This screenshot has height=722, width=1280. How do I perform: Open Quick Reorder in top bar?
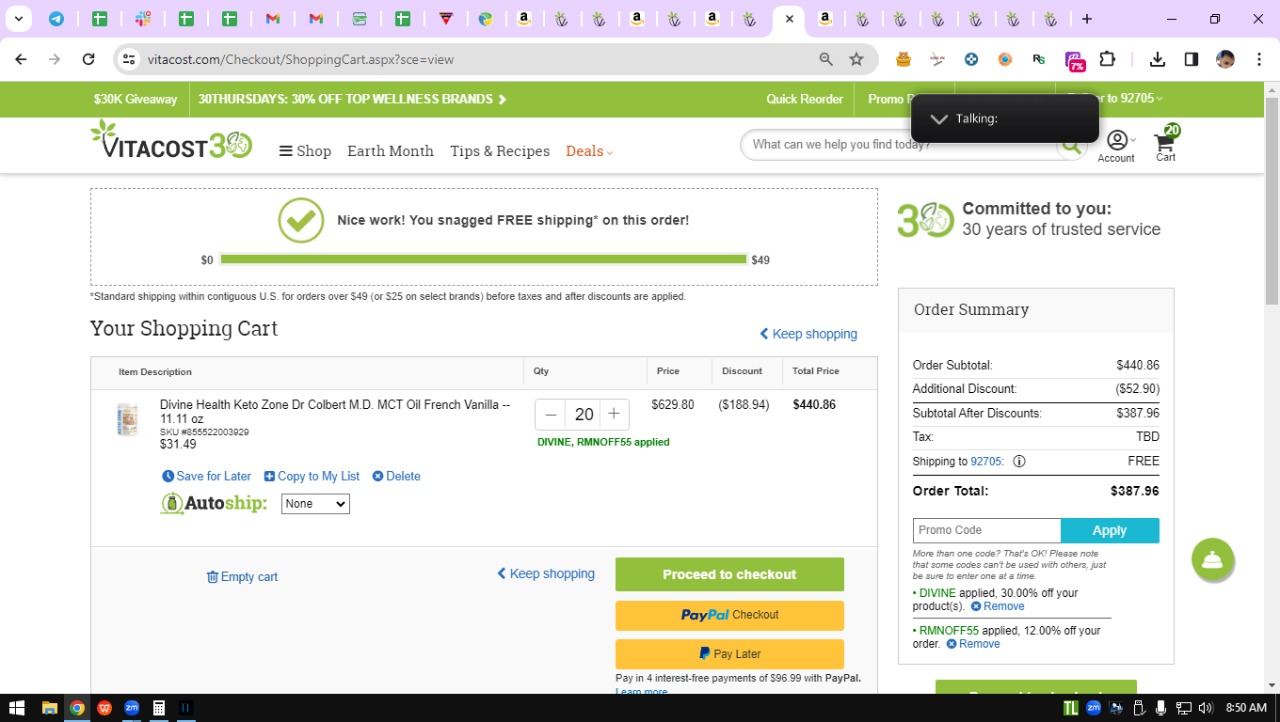point(805,99)
